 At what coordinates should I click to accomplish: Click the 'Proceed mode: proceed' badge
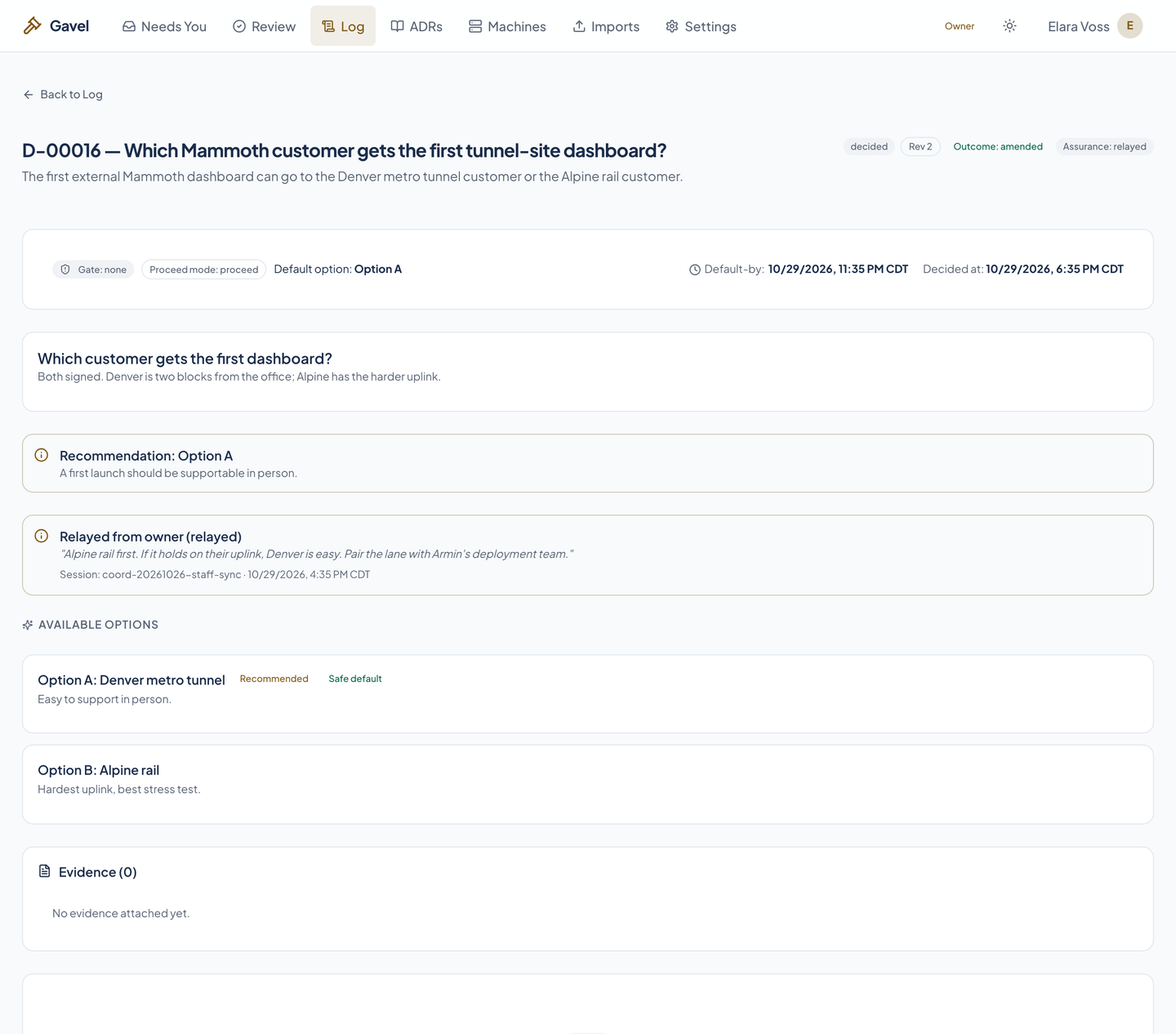(204, 270)
